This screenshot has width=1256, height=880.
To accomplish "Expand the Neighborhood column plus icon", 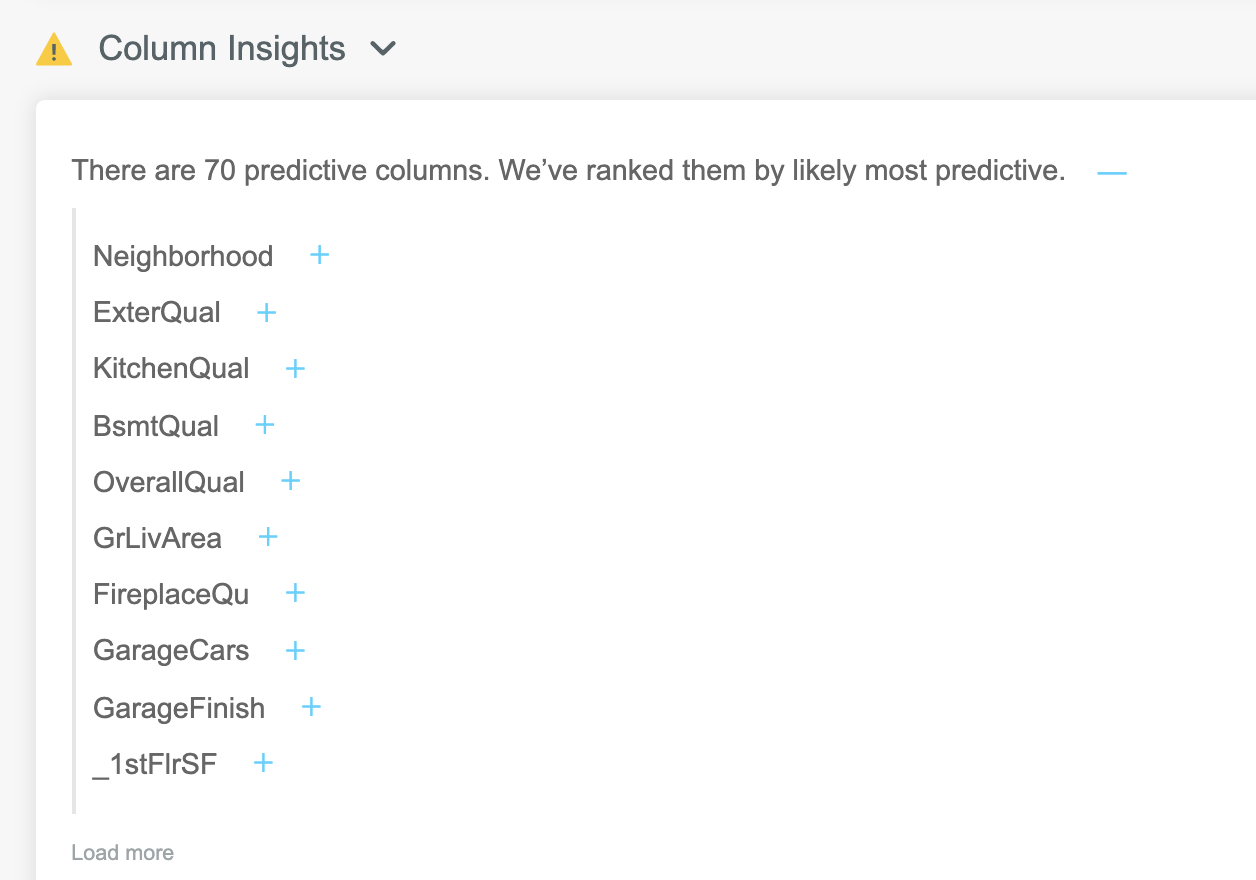I will (x=319, y=255).
